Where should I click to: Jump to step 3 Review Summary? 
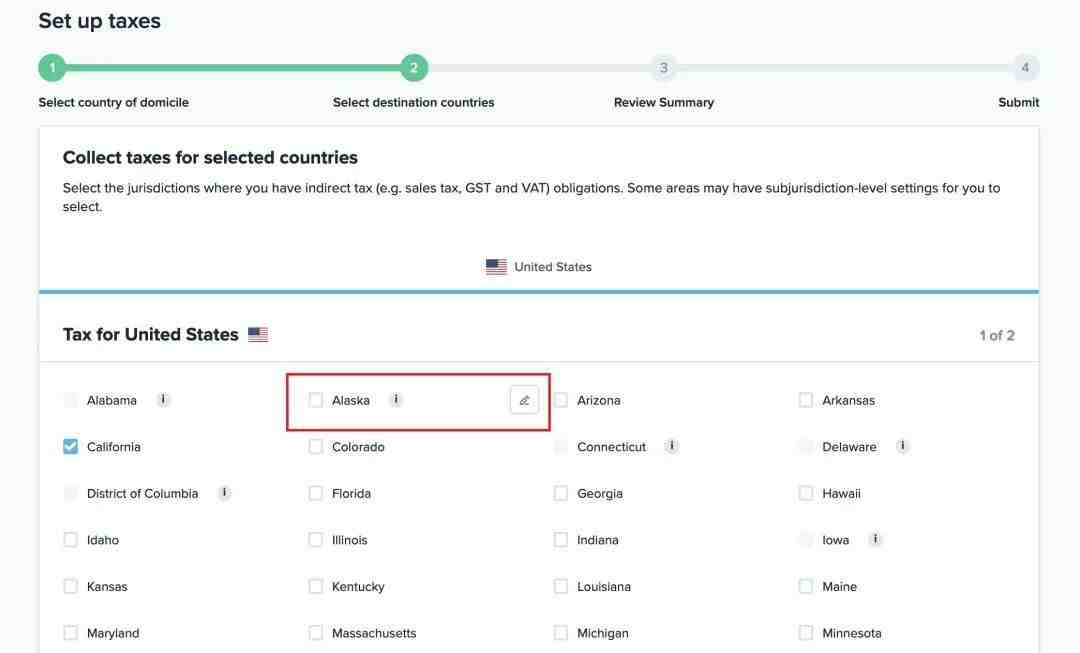tap(663, 68)
